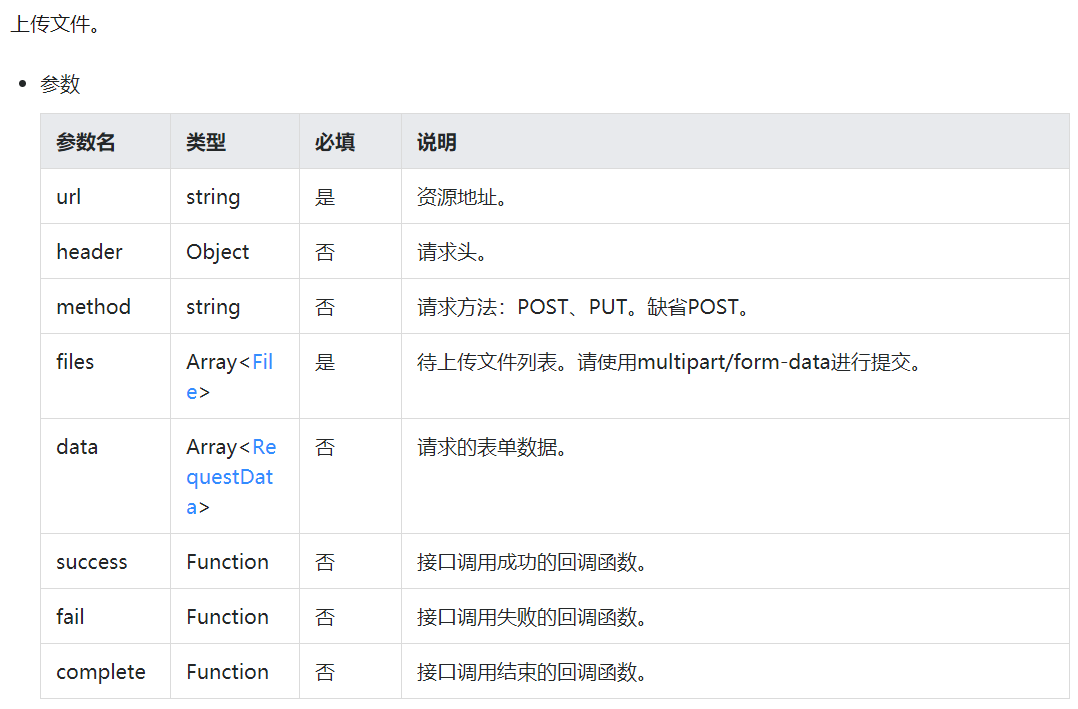Click 'Function' type in the fail row
The image size is (1078, 709).
tap(228, 617)
